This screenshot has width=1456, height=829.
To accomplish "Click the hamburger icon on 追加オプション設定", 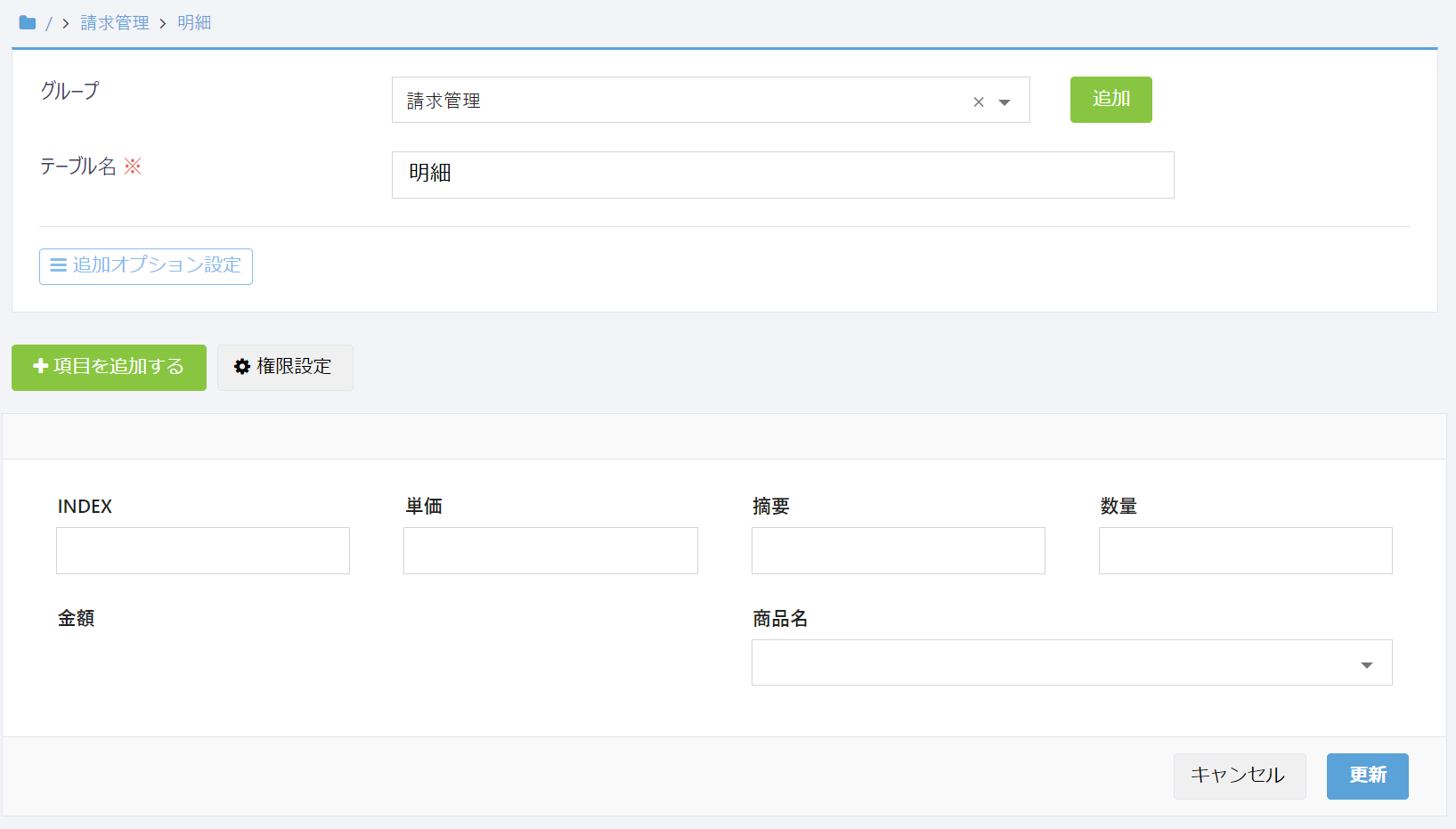I will pyautogui.click(x=59, y=265).
